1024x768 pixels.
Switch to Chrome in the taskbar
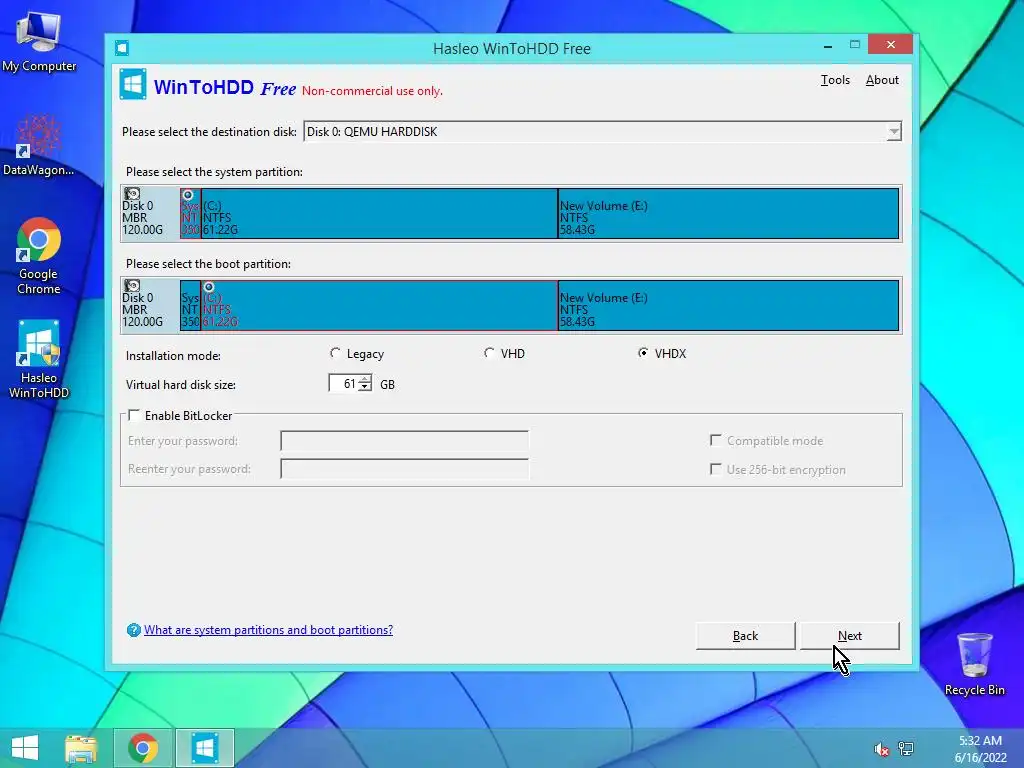tap(143, 748)
